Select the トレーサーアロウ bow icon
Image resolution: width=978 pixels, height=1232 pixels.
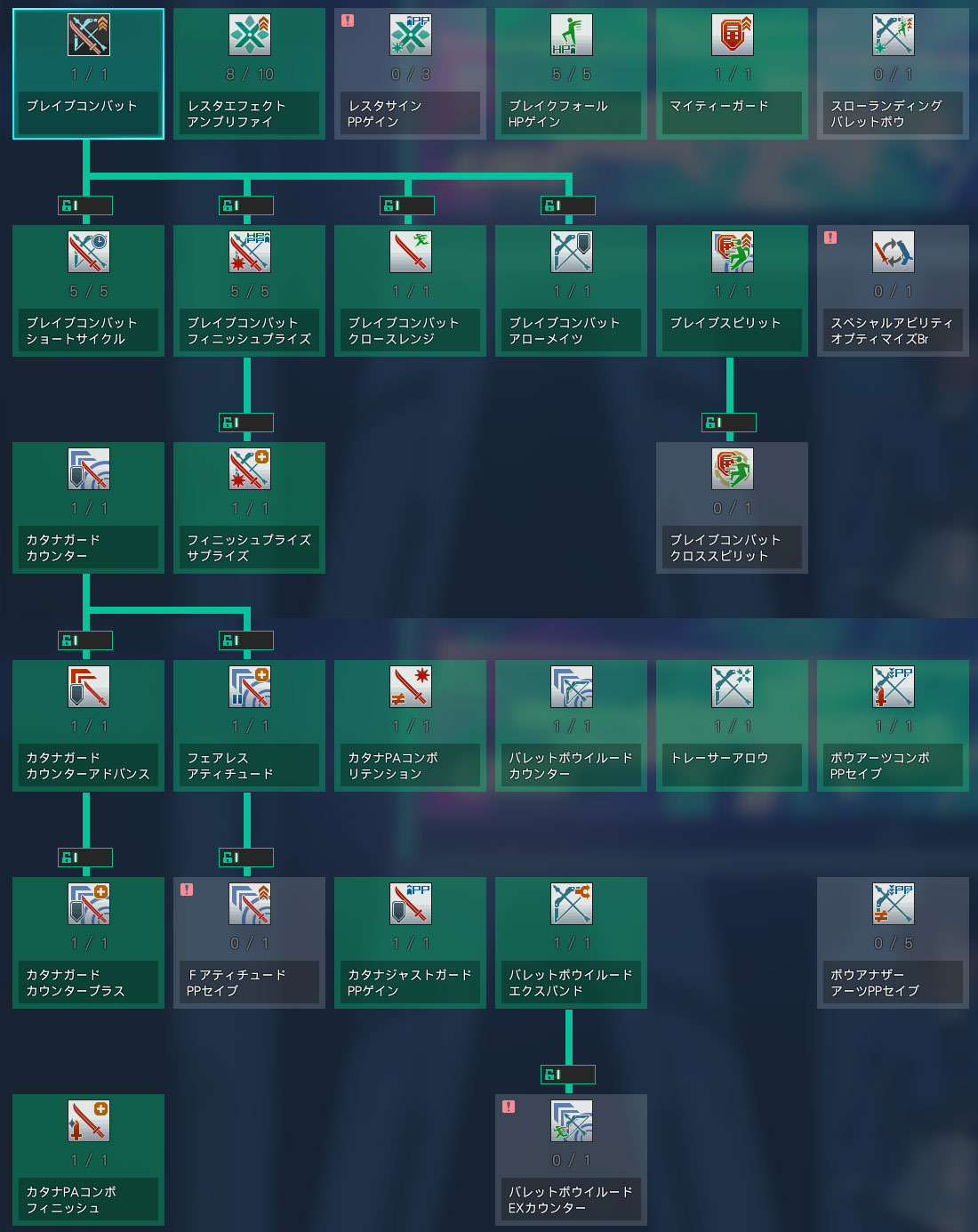[732, 688]
